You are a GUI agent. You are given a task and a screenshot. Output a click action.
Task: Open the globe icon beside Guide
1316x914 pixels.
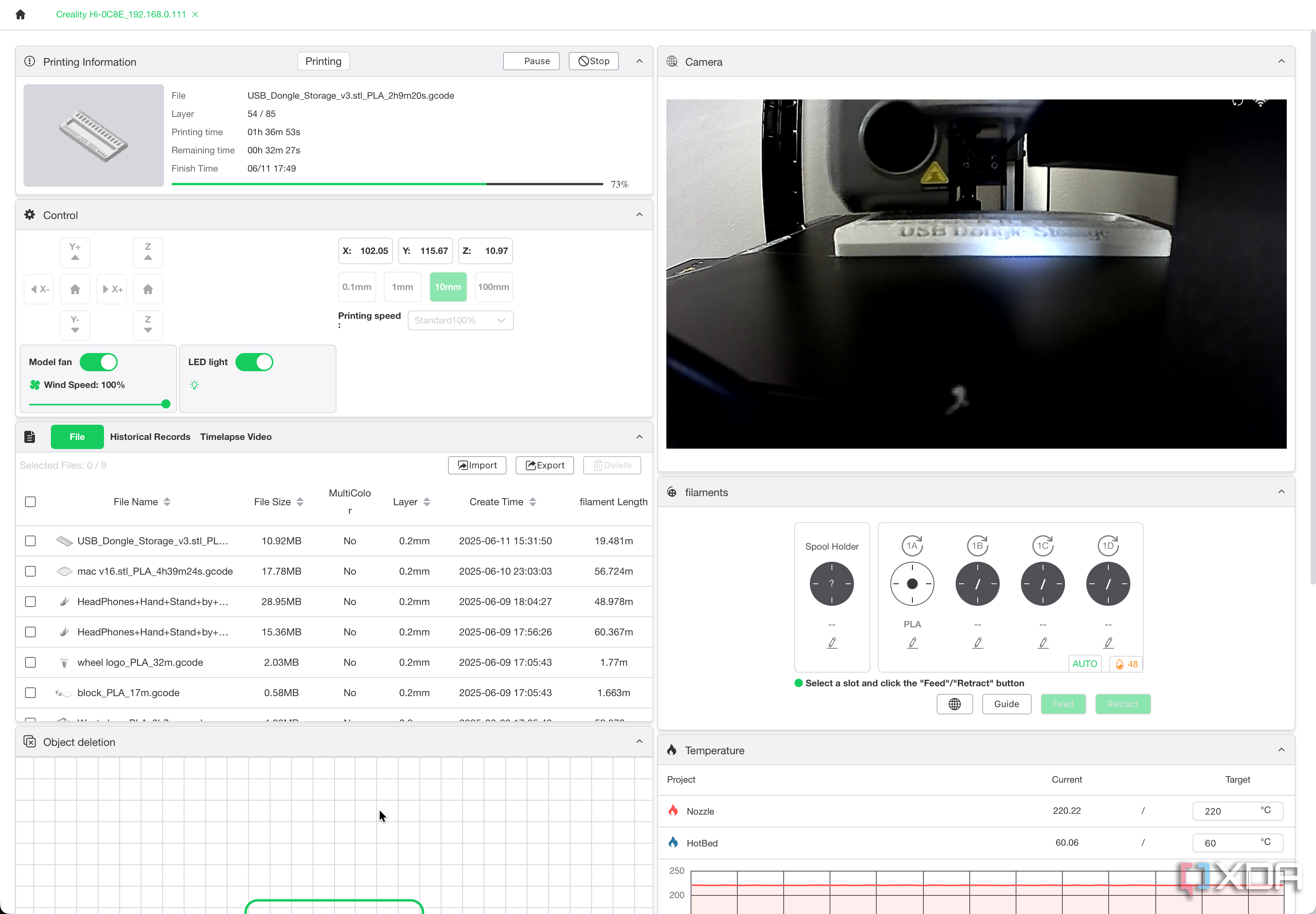click(x=955, y=704)
